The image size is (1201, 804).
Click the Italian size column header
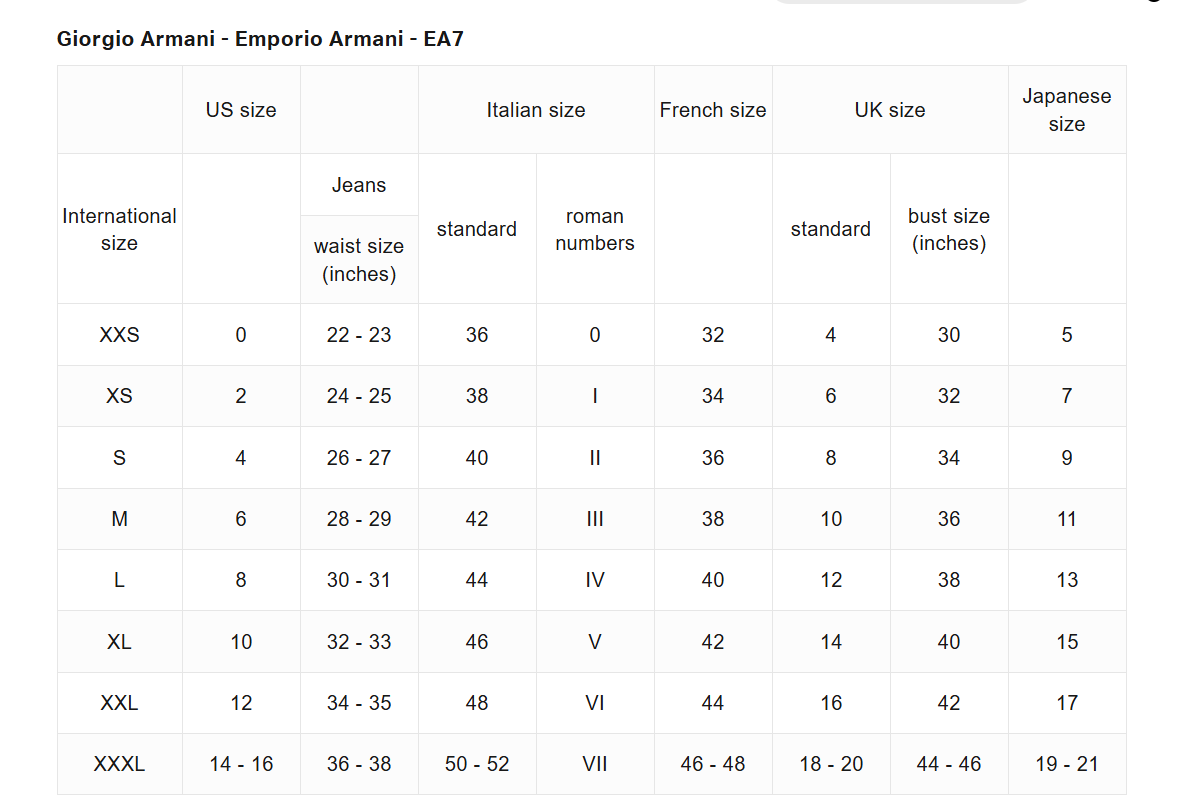[536, 110]
